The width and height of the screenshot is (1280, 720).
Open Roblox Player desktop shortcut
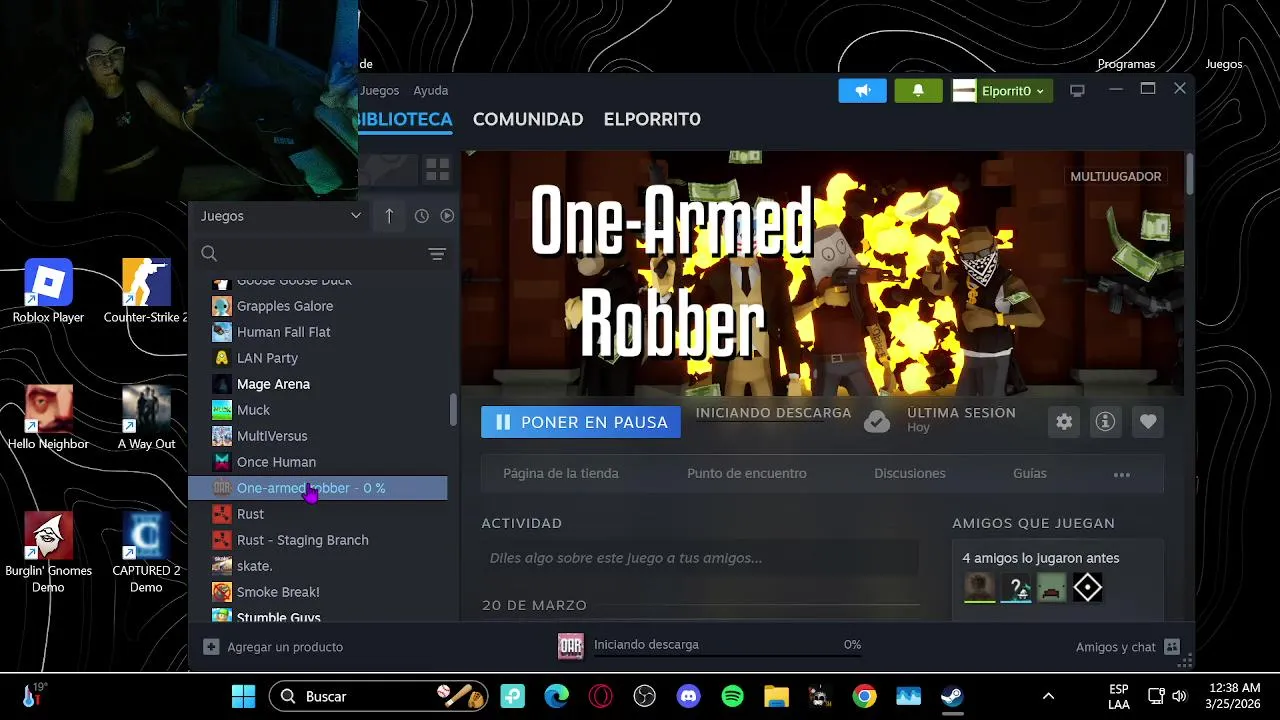(x=48, y=292)
